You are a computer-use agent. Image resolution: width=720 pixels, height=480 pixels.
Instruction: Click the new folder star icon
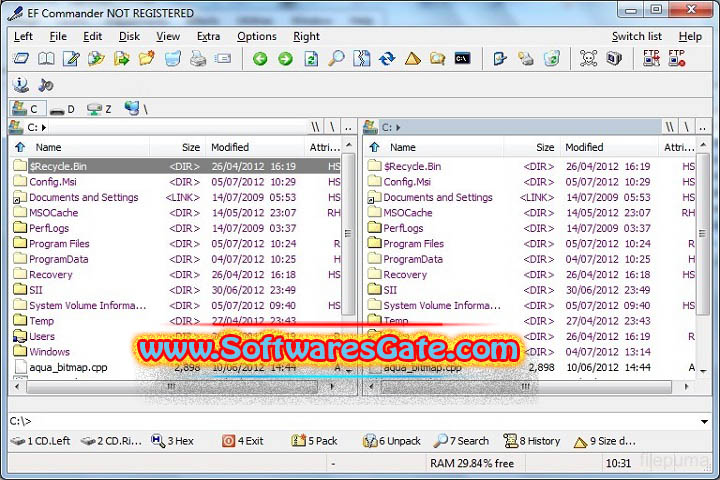(146, 58)
